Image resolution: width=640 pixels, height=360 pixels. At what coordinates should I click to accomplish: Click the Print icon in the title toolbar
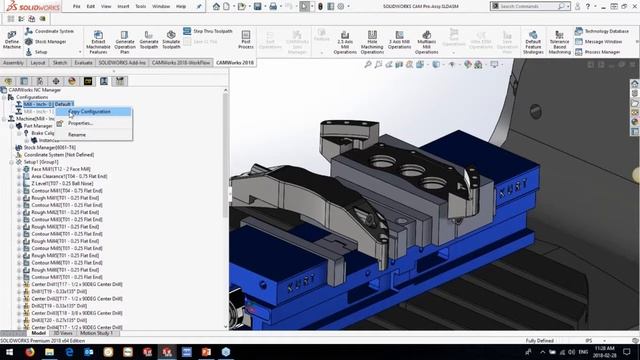(x=273, y=7)
